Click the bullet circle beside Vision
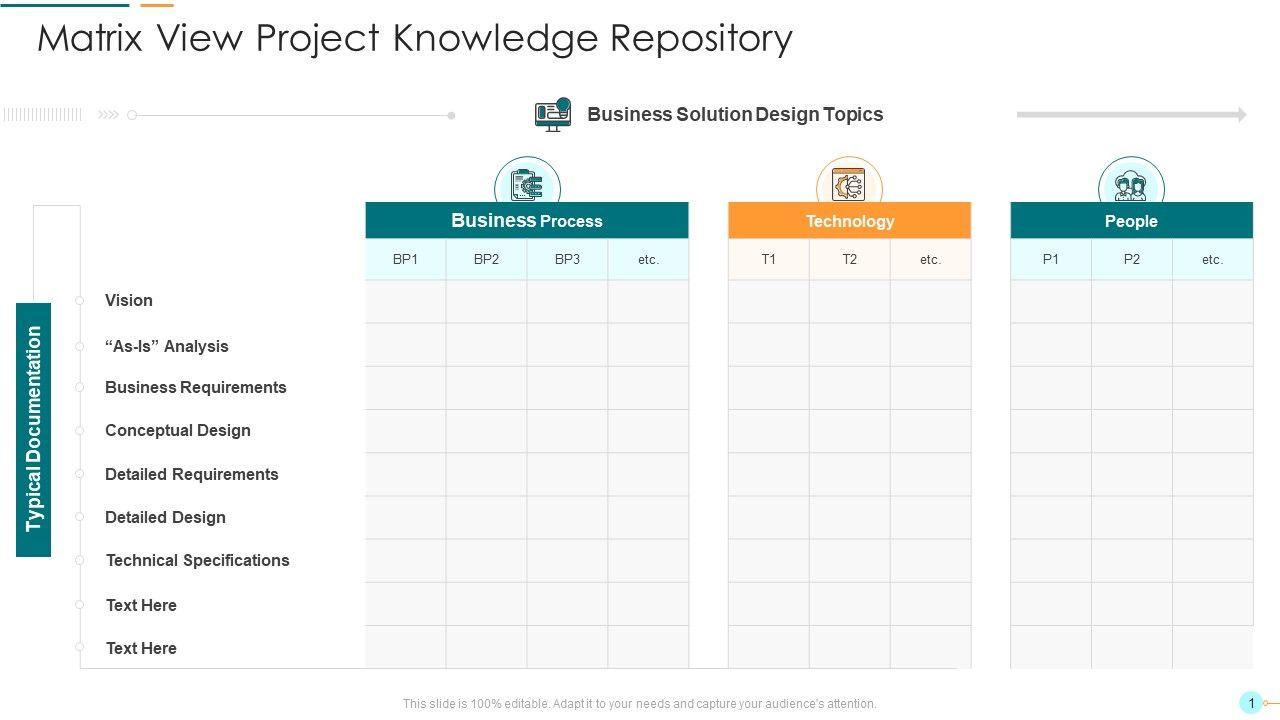The width and height of the screenshot is (1280, 720). point(80,300)
